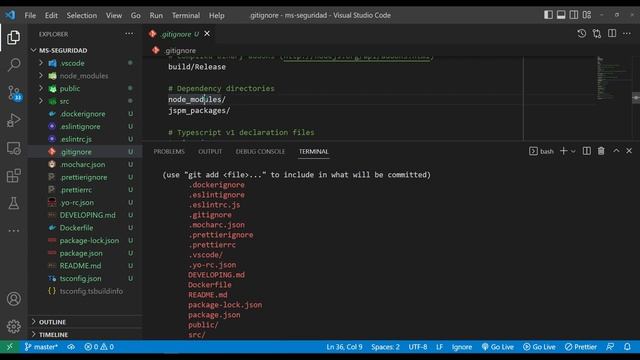The image size is (640, 360).
Task: Open Explorer views and more actions
Action: pyautogui.click(x=129, y=34)
